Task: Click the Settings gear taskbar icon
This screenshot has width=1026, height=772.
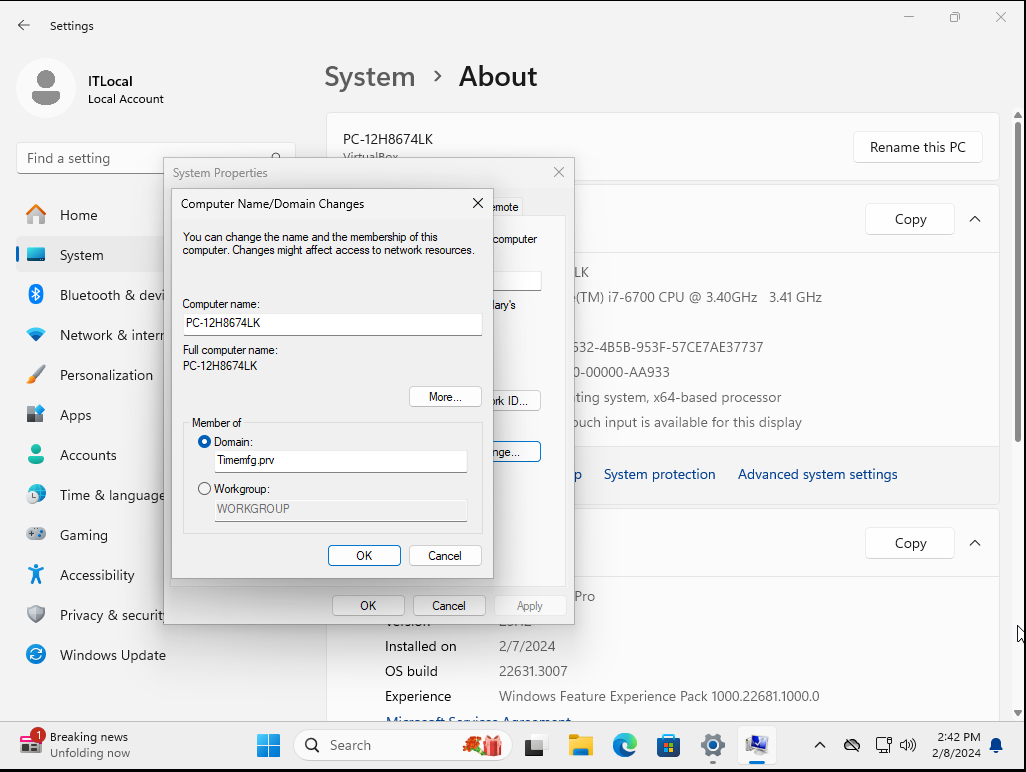Action: point(713,745)
